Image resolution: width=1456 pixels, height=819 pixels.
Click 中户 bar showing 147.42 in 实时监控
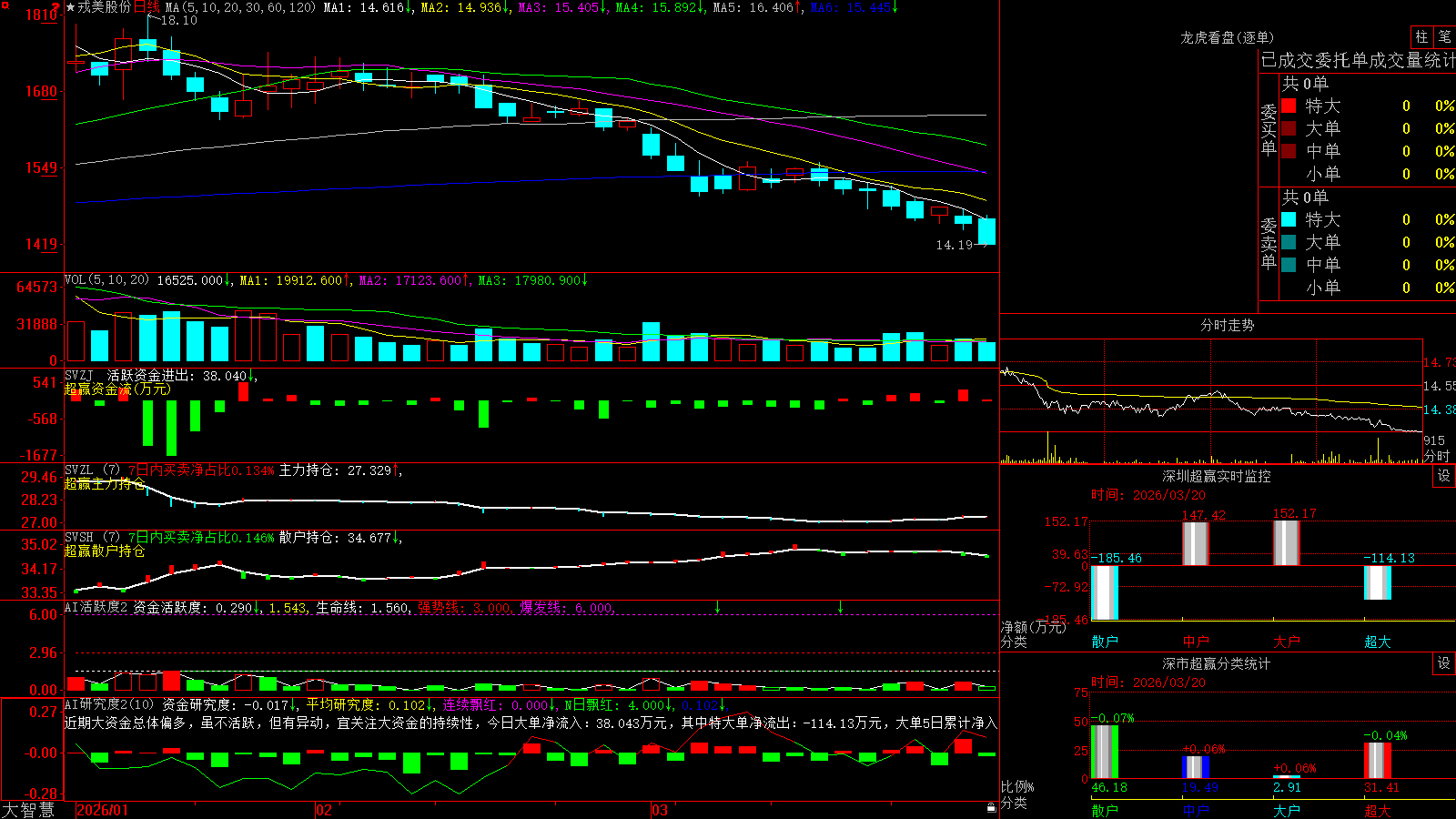(1196, 544)
